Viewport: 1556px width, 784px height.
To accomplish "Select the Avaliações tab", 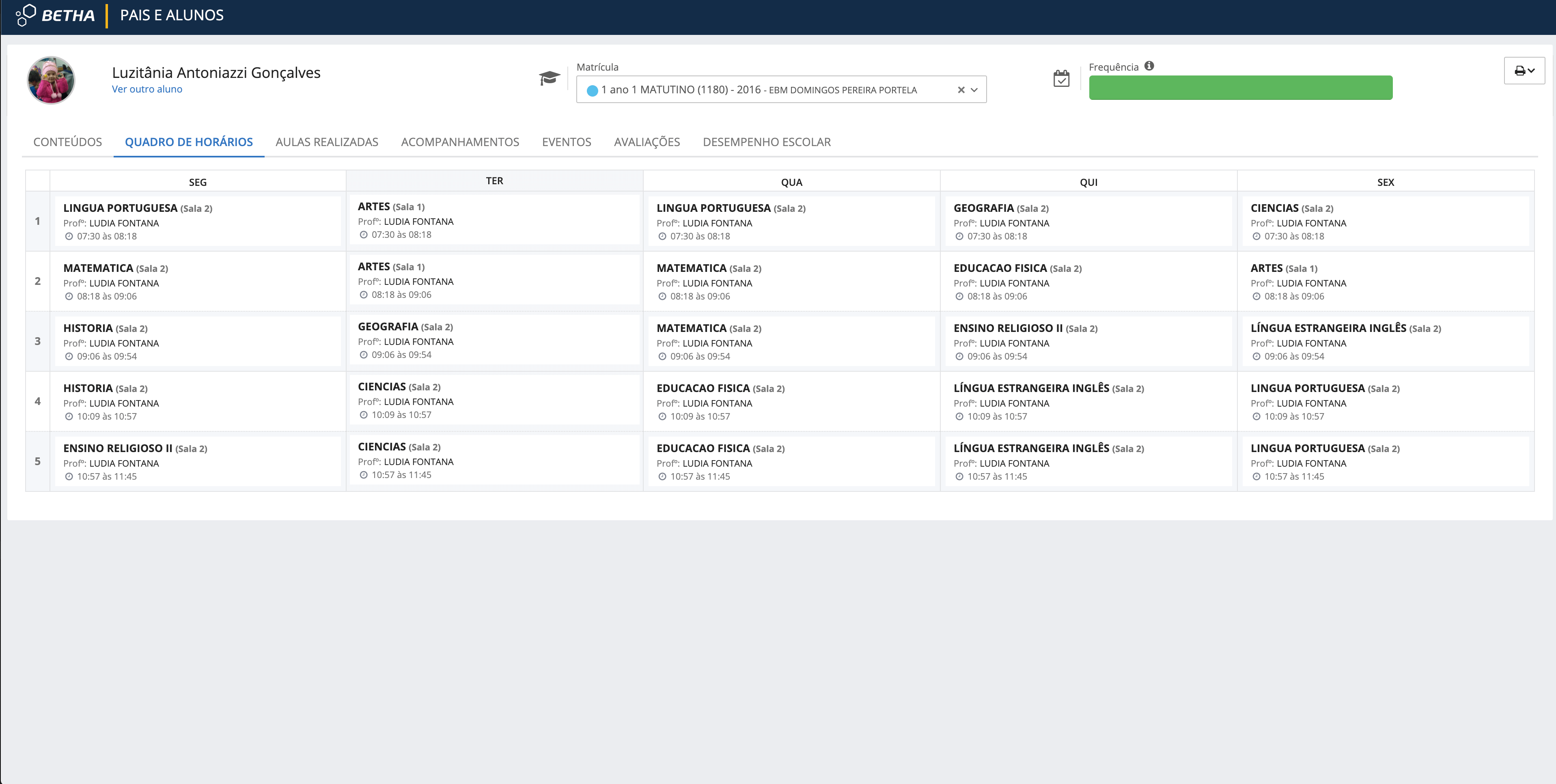I will point(647,142).
